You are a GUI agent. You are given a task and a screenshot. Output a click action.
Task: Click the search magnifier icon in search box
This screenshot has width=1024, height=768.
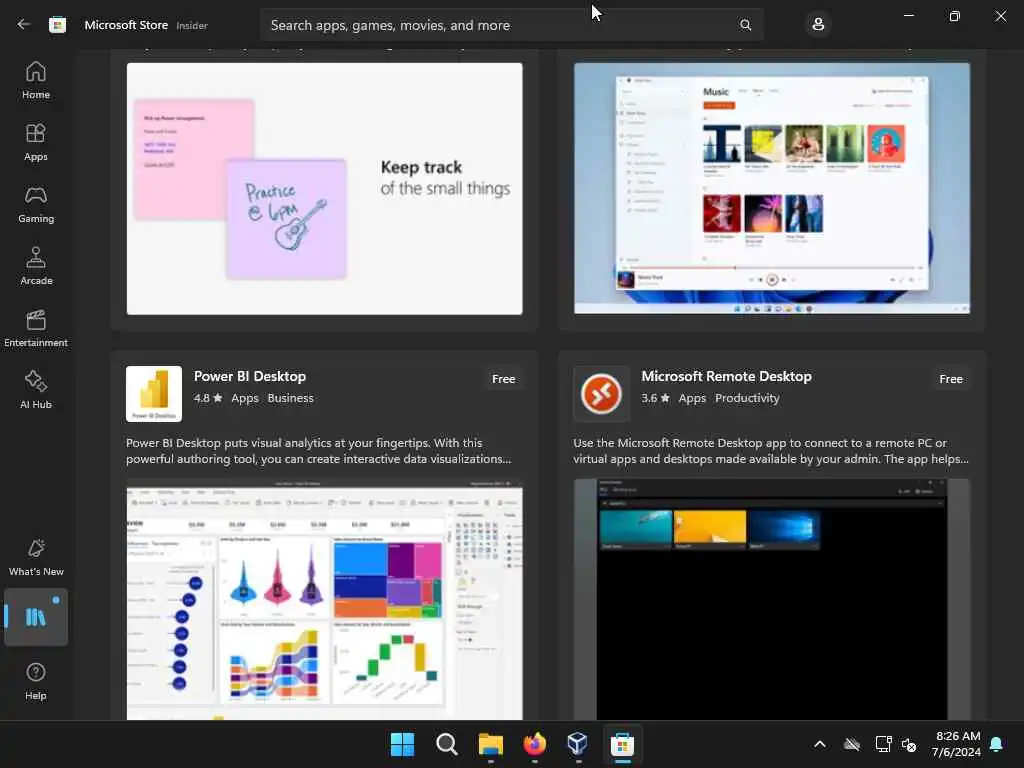point(745,25)
